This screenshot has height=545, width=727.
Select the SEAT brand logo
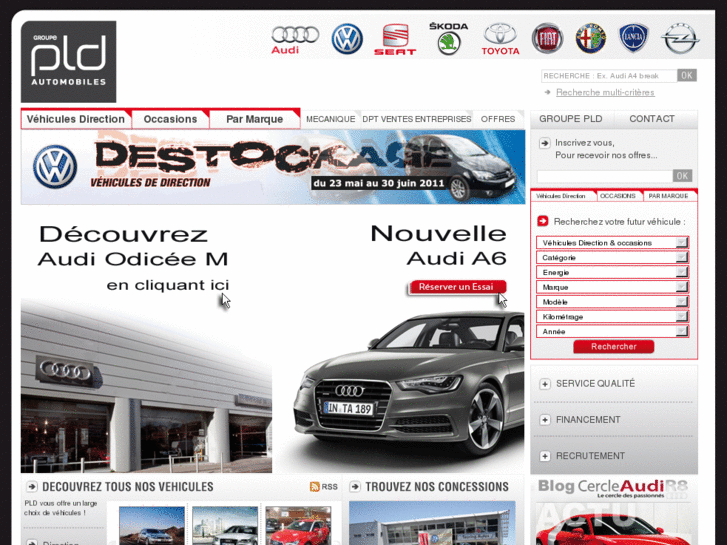pyautogui.click(x=395, y=39)
